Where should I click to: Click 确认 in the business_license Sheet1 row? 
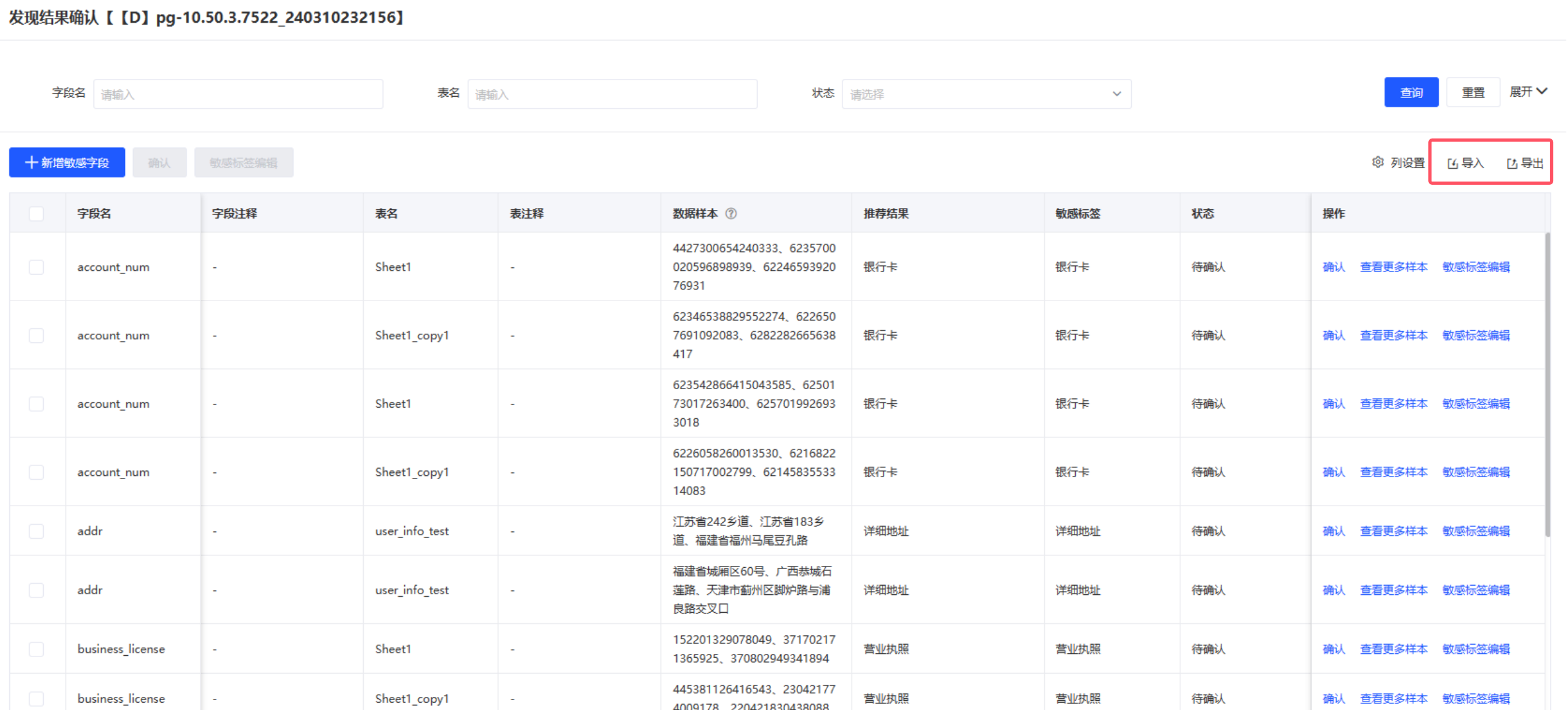(1334, 650)
